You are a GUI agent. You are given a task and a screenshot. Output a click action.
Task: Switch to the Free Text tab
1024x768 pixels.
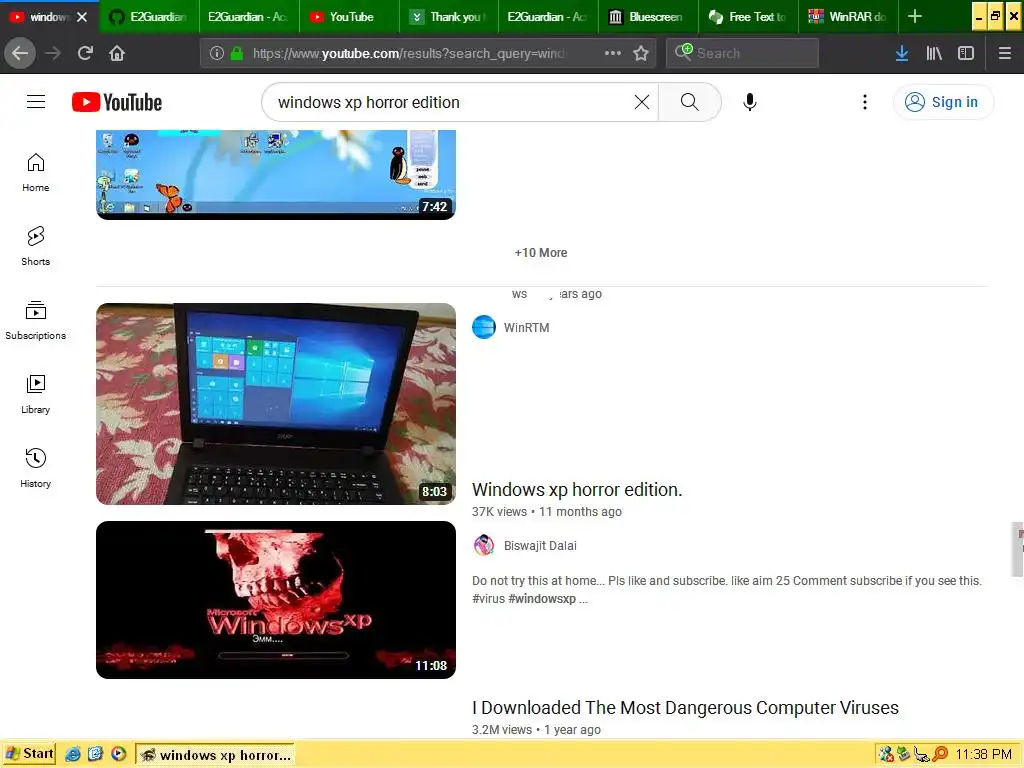pyautogui.click(x=748, y=16)
